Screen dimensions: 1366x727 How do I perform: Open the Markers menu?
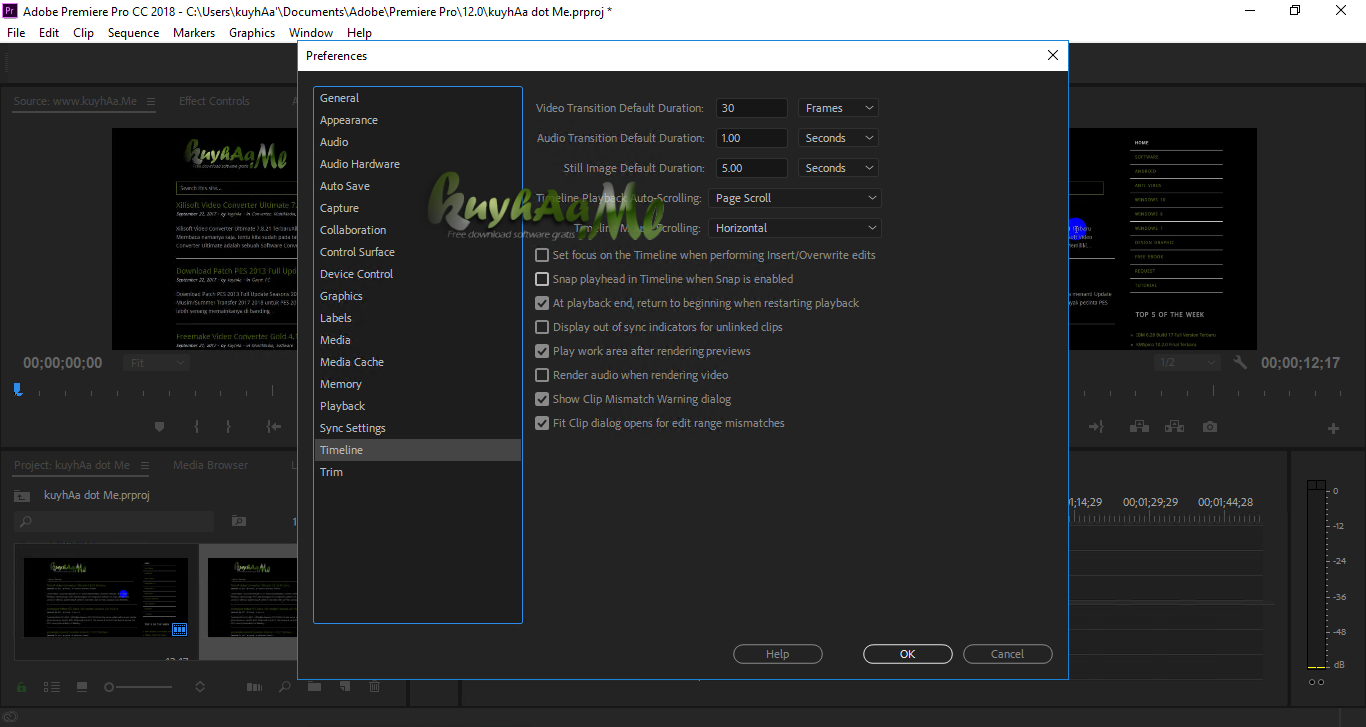(x=194, y=33)
